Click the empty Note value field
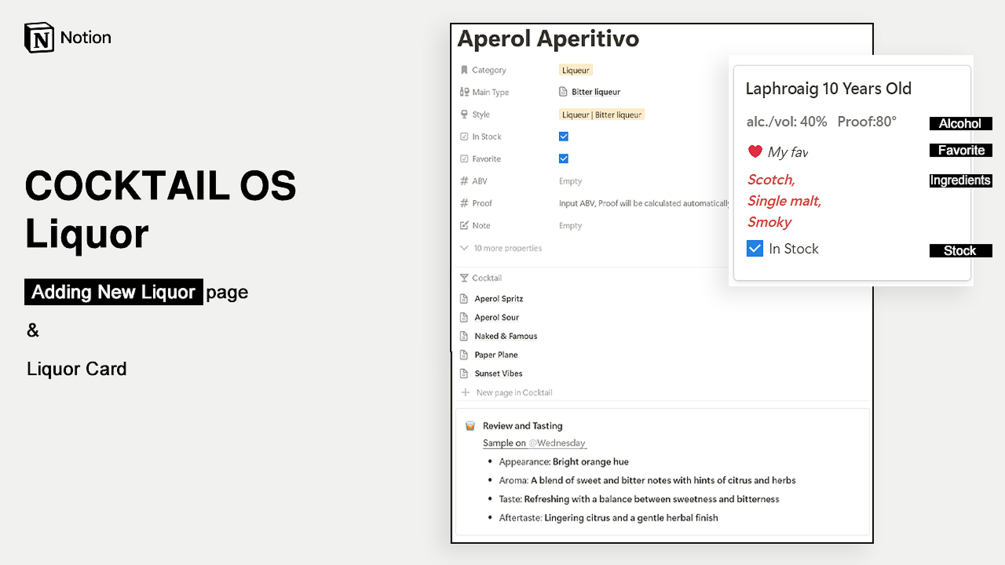The height and width of the screenshot is (565, 1005). click(570, 225)
